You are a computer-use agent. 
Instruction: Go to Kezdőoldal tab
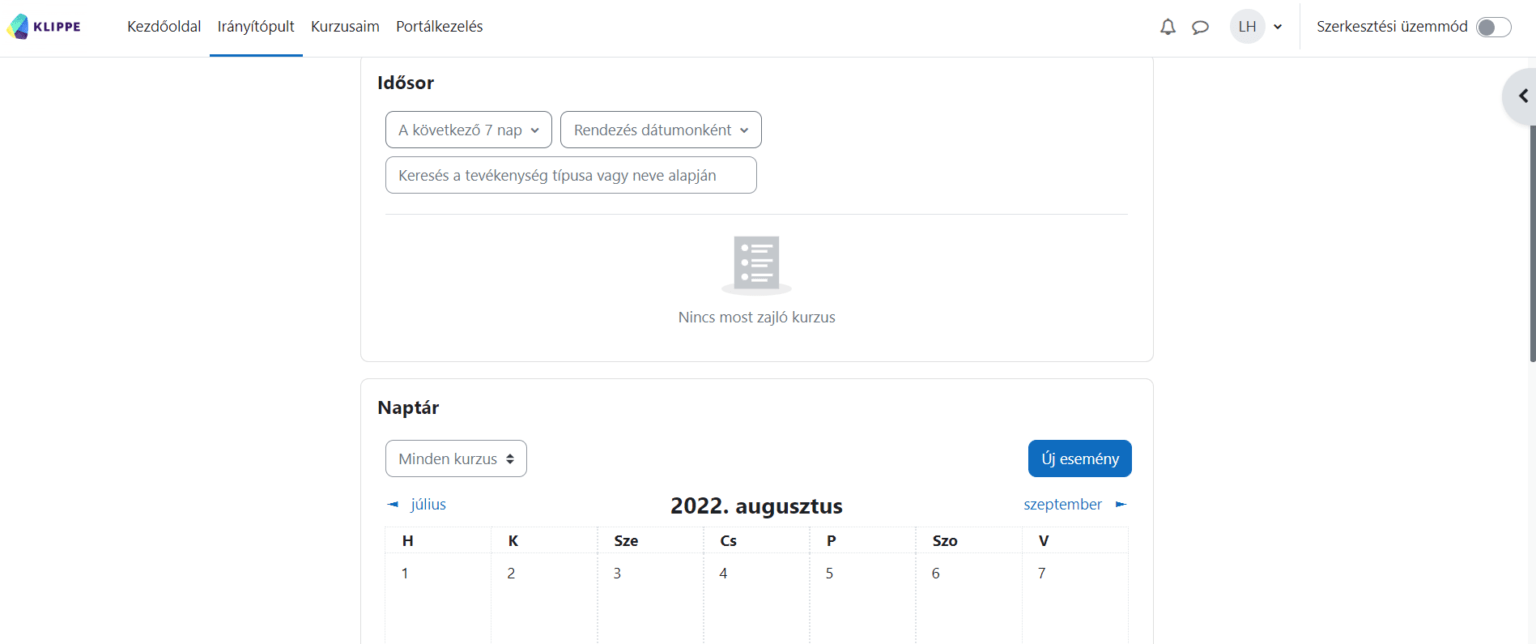164,27
